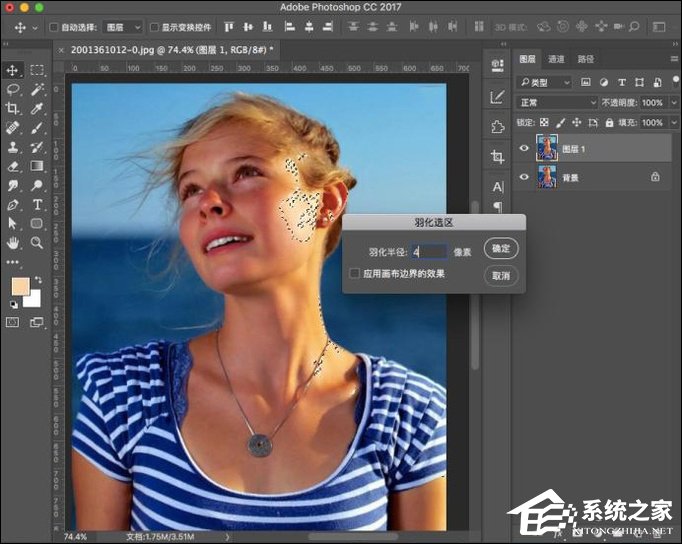Switch to the 通道 tab
682x544 pixels.
556,59
